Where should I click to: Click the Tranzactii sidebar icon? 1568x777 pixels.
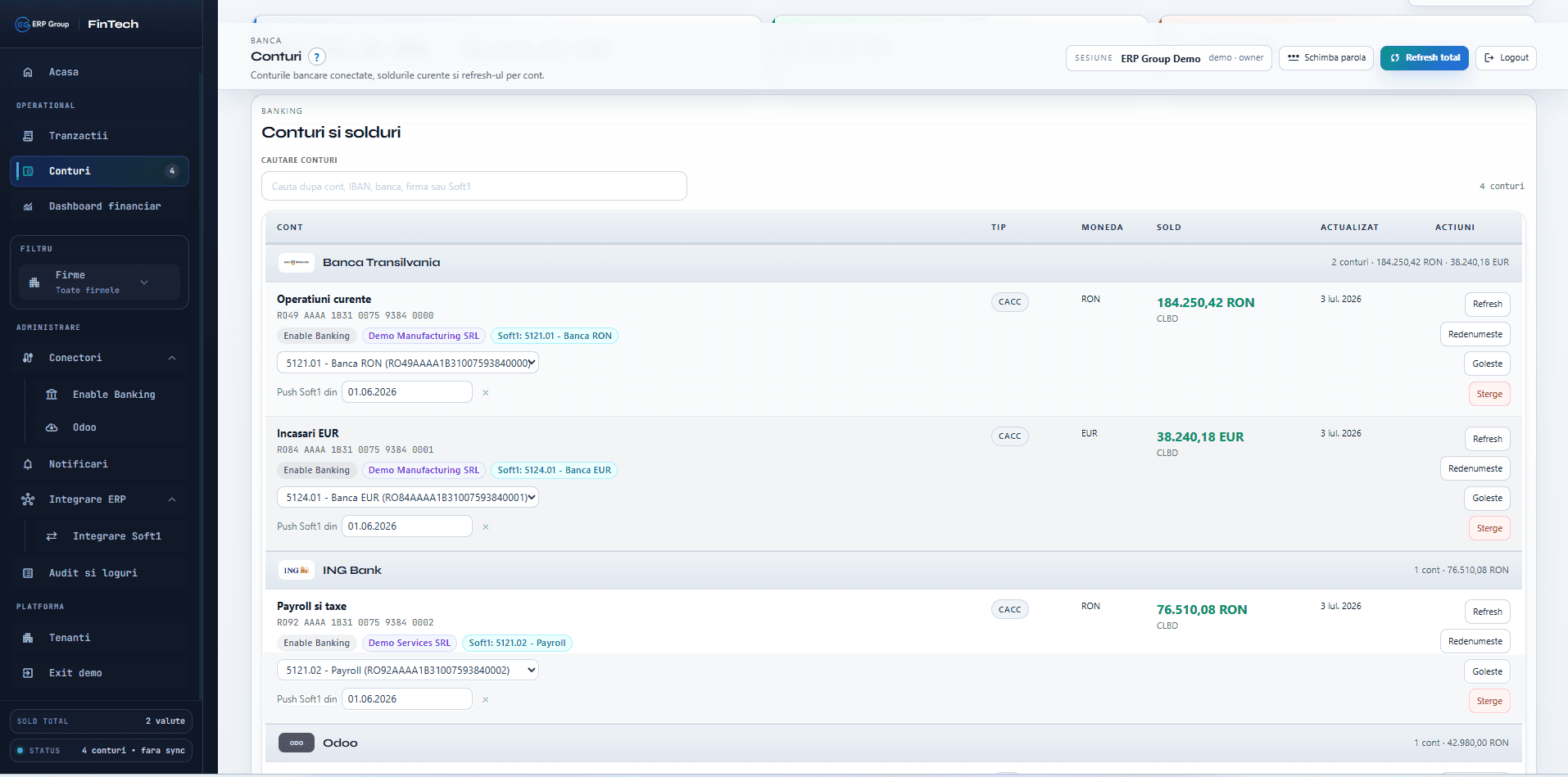point(28,136)
